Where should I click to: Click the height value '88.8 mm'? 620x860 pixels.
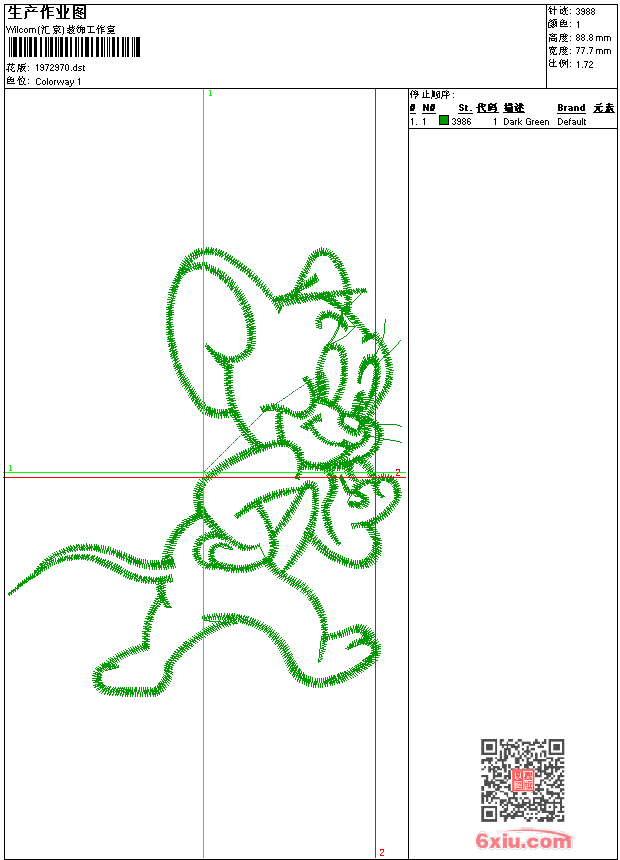click(x=593, y=38)
